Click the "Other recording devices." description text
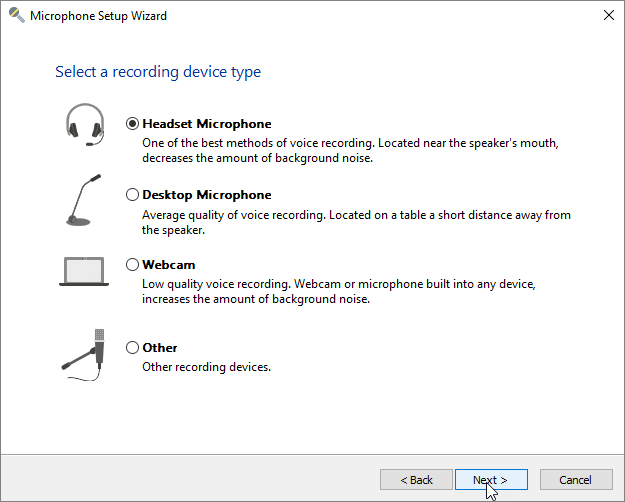Viewport: 625px width, 502px height. coord(206,367)
